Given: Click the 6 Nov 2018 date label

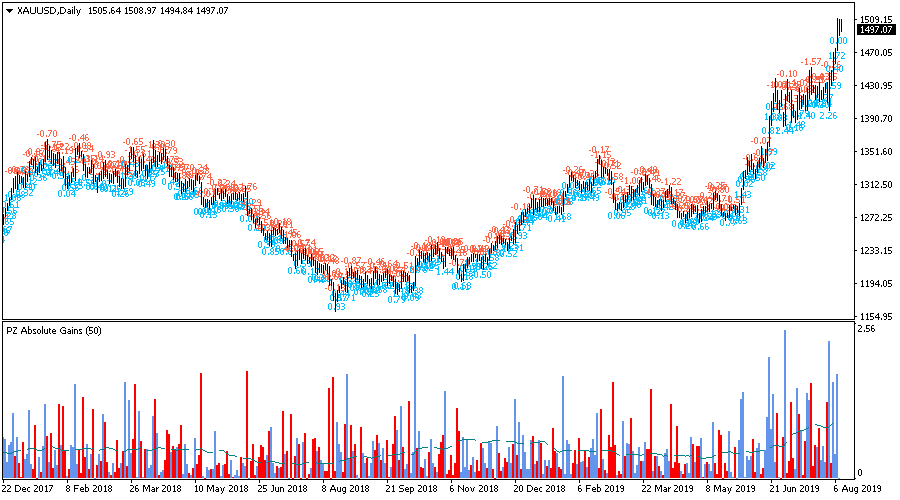Looking at the screenshot, I should coord(472,490).
